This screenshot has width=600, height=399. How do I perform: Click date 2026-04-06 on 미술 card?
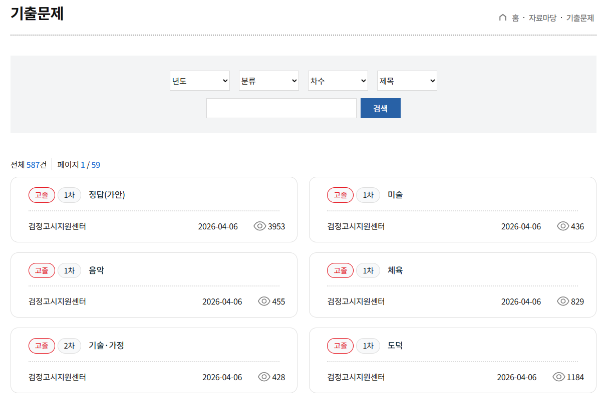pos(521,226)
